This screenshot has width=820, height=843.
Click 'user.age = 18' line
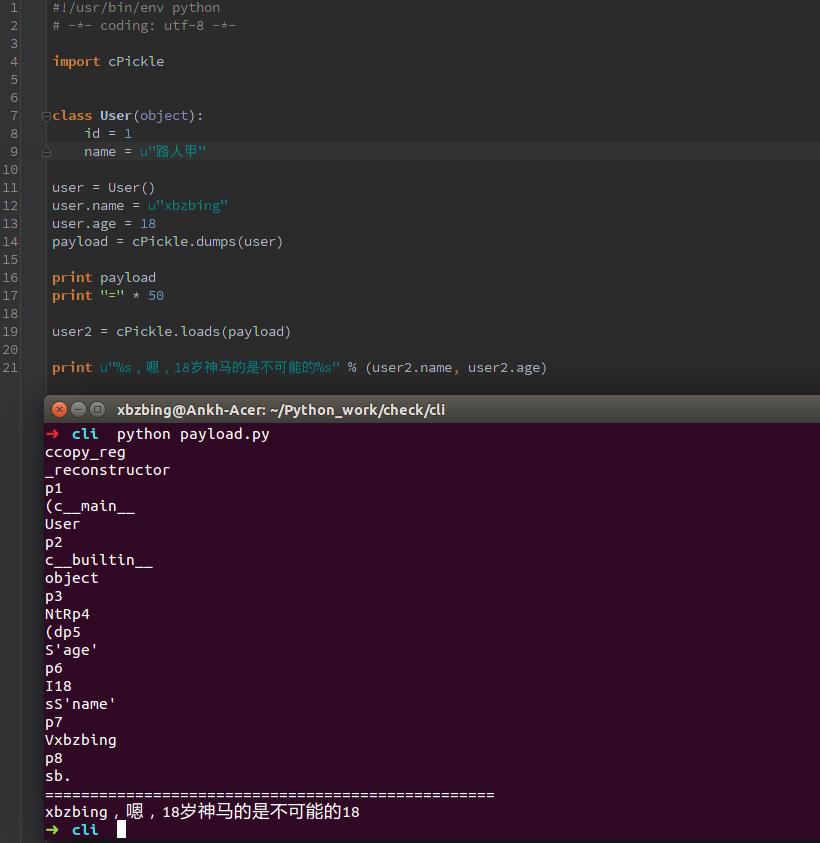(104, 224)
